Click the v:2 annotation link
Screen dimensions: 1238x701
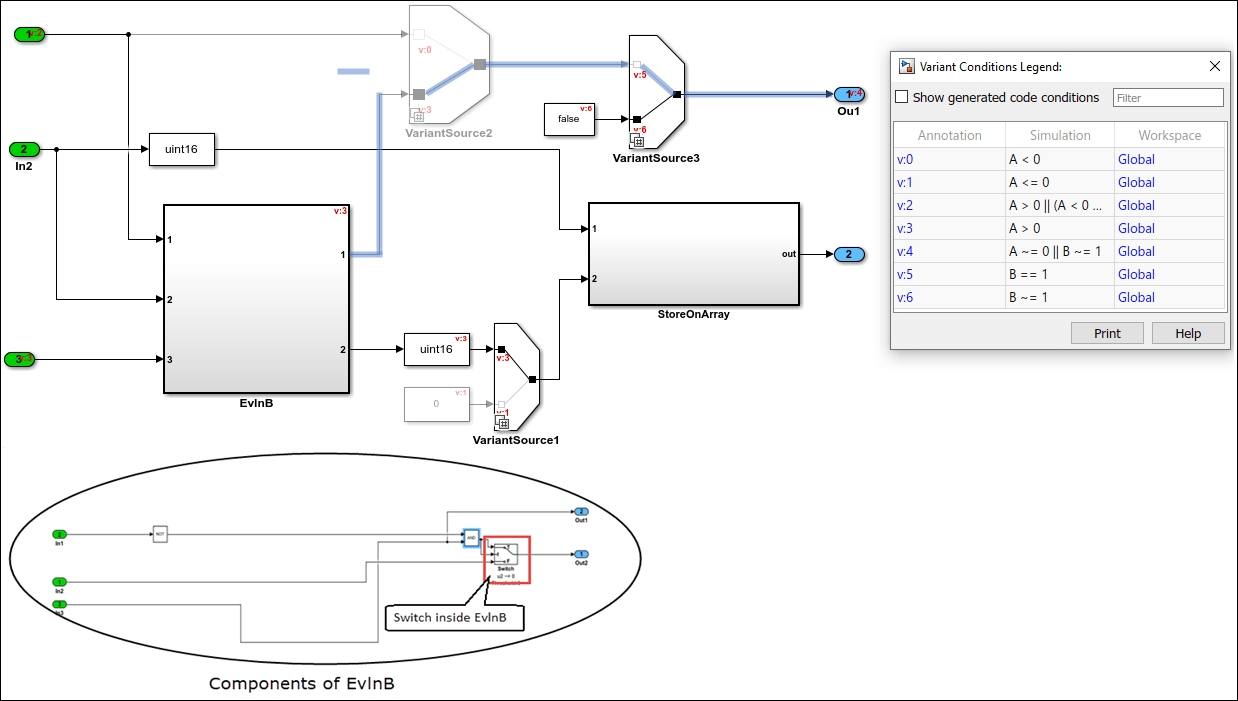coord(905,205)
